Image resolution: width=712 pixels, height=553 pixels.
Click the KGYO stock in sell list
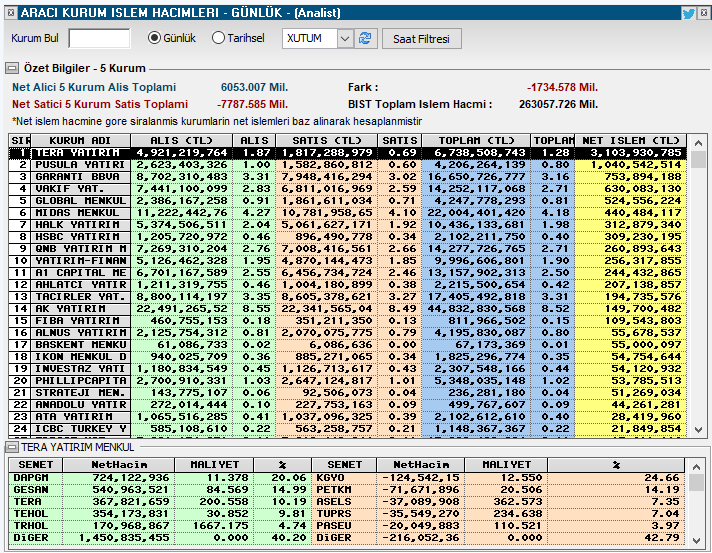[330, 478]
